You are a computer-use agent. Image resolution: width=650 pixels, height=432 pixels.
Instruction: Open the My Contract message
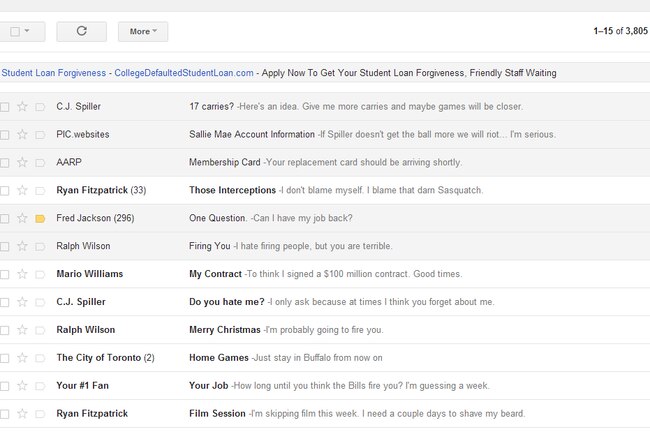pyautogui.click(x=325, y=274)
